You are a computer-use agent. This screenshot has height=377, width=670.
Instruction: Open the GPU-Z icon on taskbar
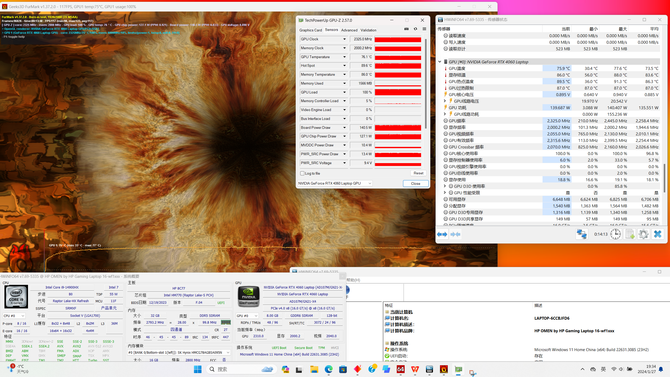click(458, 369)
